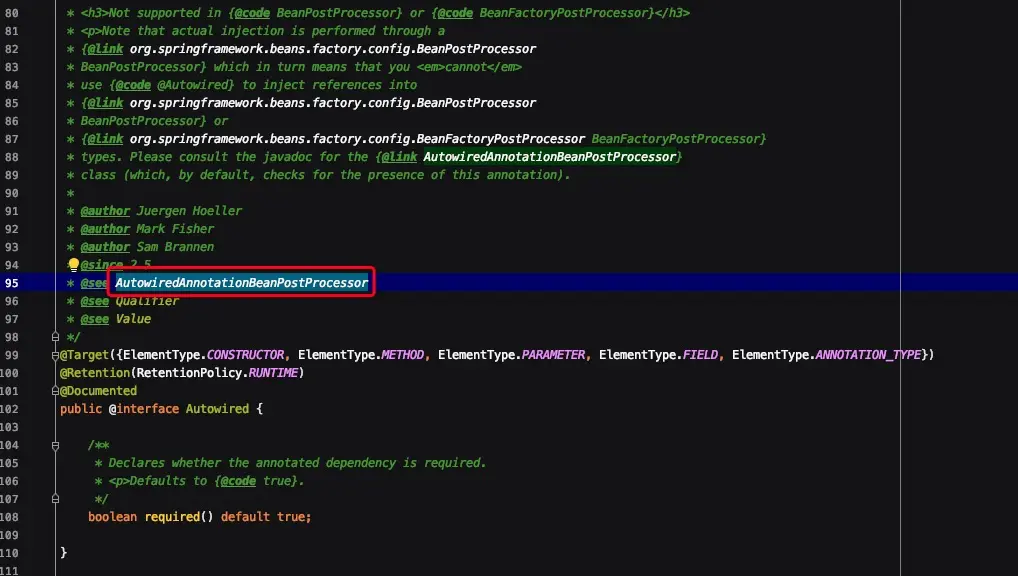Click the @see tag on line 96
This screenshot has width=1018, height=576.
click(95, 301)
